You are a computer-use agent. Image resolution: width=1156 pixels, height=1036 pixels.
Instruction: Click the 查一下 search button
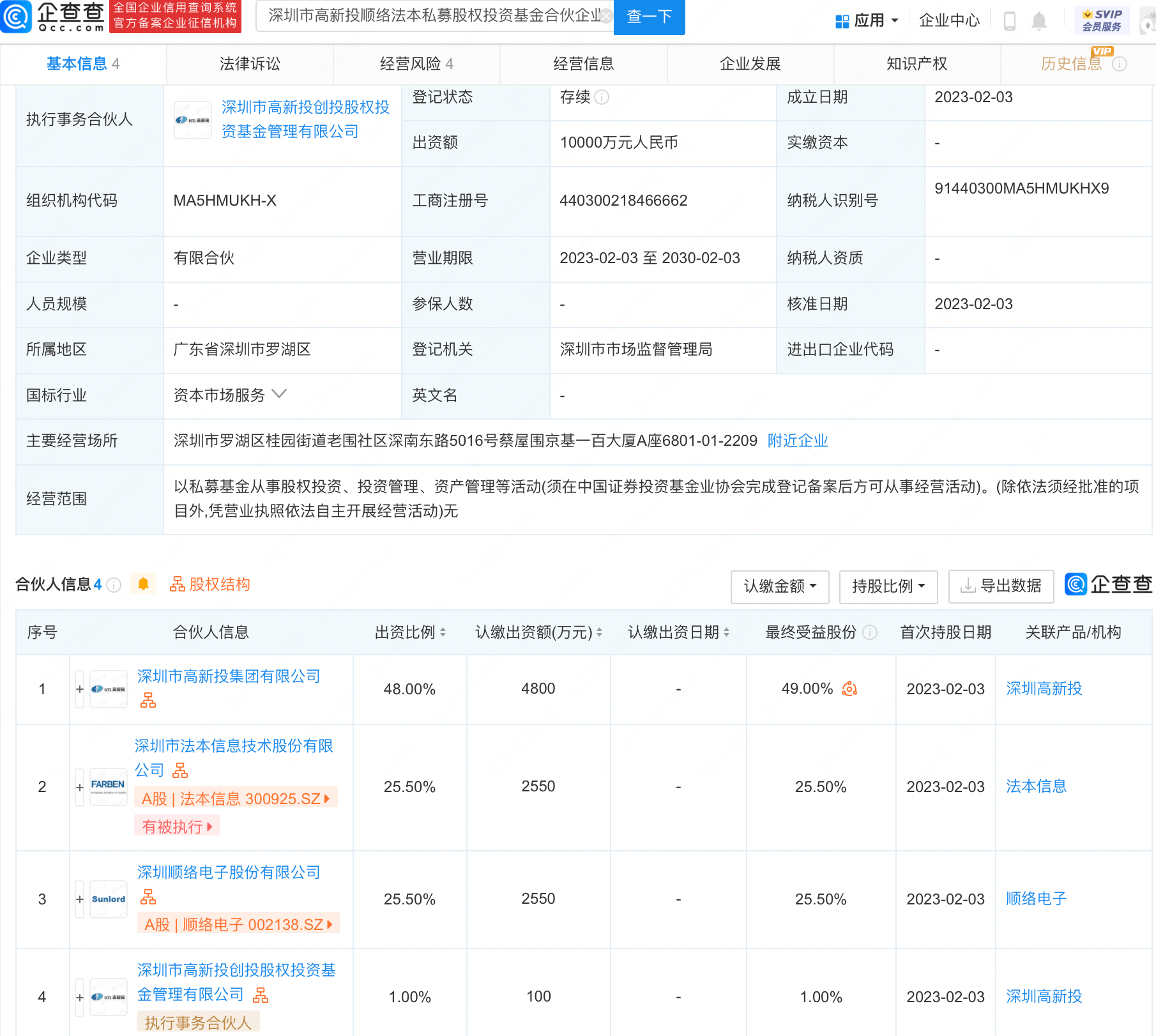point(650,17)
